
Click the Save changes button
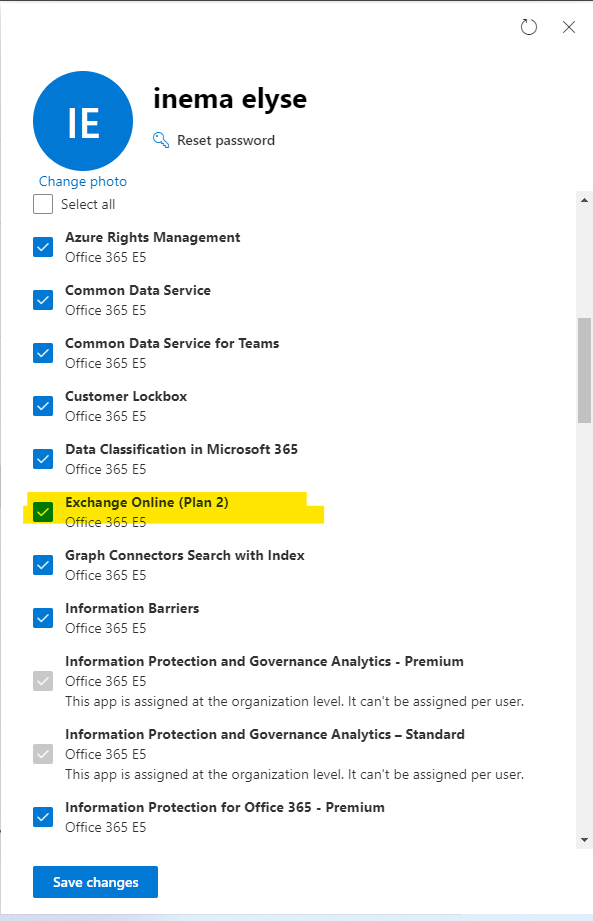tap(95, 882)
